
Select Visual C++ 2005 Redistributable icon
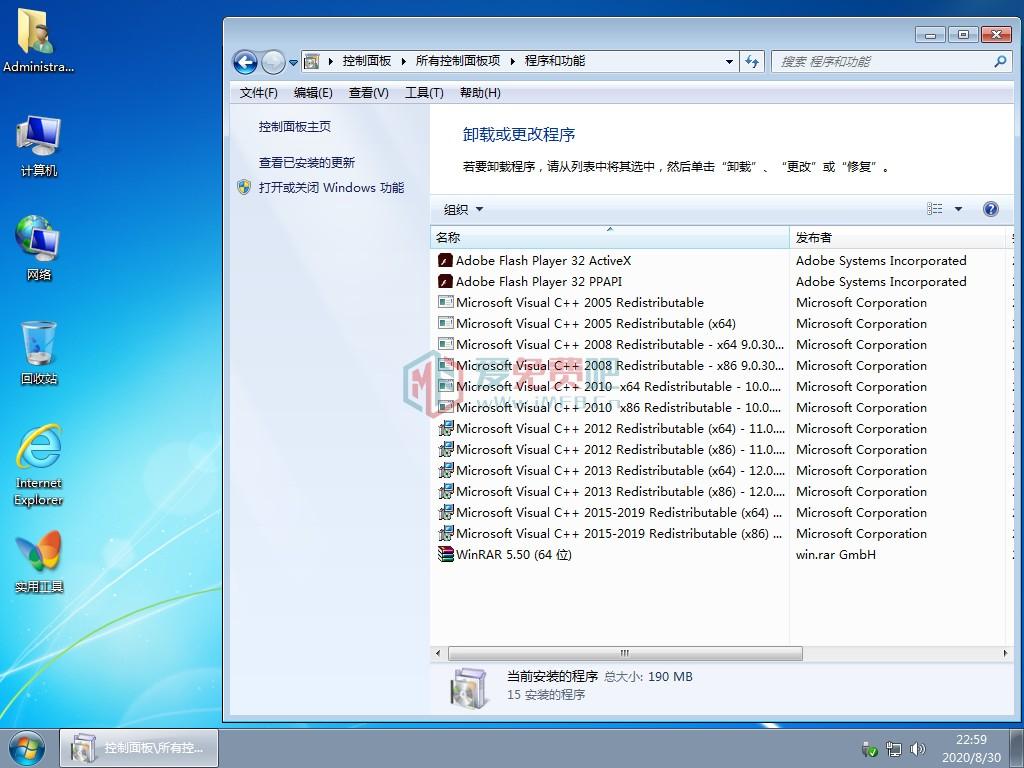(445, 302)
